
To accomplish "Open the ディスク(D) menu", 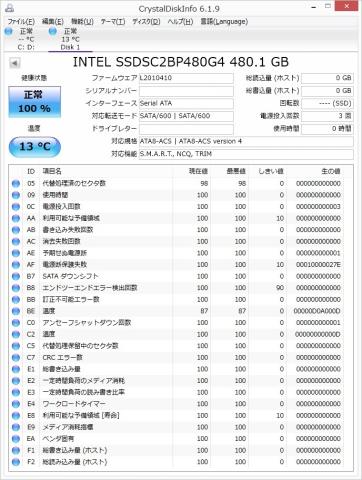I will click(146, 22).
